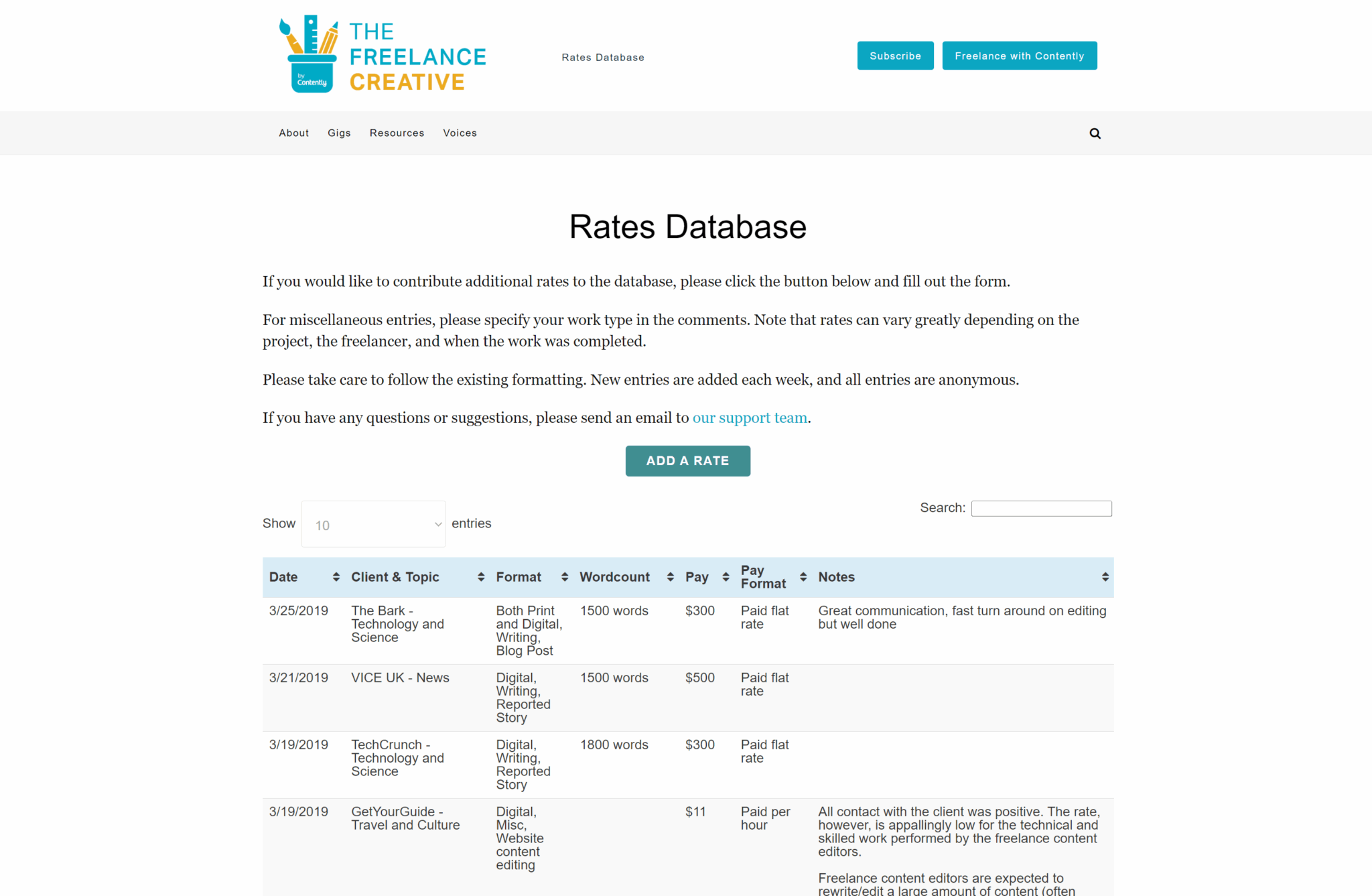1372x896 pixels.
Task: Focus the table Search input field
Action: (1042, 509)
